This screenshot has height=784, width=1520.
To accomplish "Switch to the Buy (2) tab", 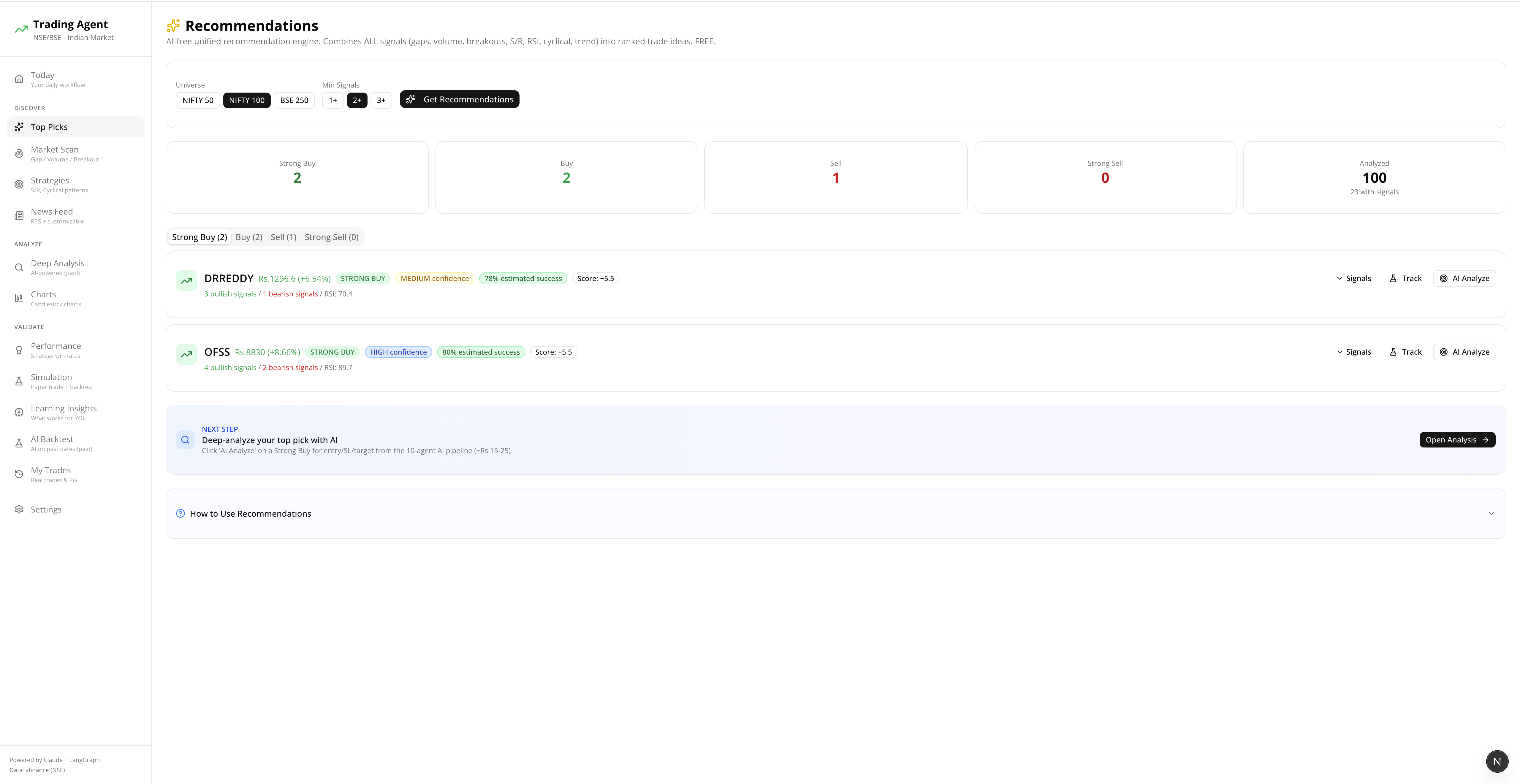I will click(248, 237).
